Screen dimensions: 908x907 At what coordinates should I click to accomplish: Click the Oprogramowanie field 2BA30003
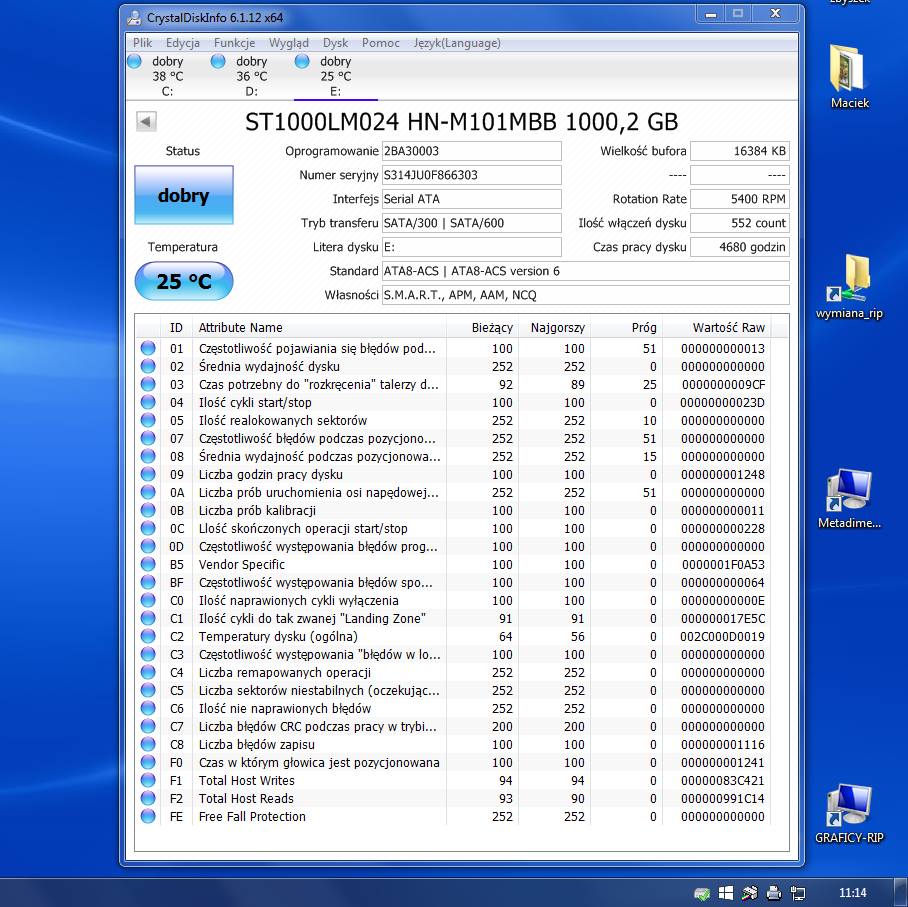coord(471,151)
